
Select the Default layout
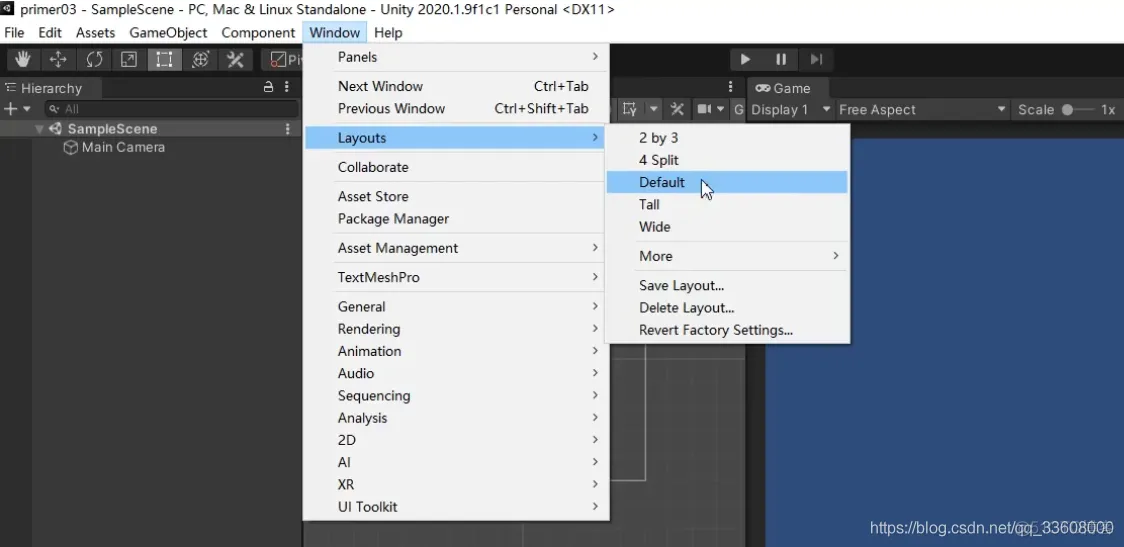(x=727, y=183)
